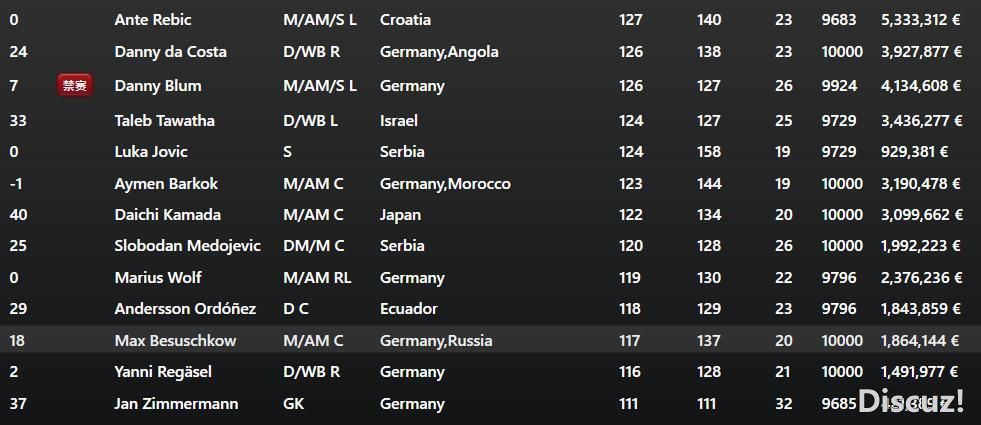Select the Germany,Morocco nationality cell
Screen dimensions: 981x425
(x=445, y=183)
